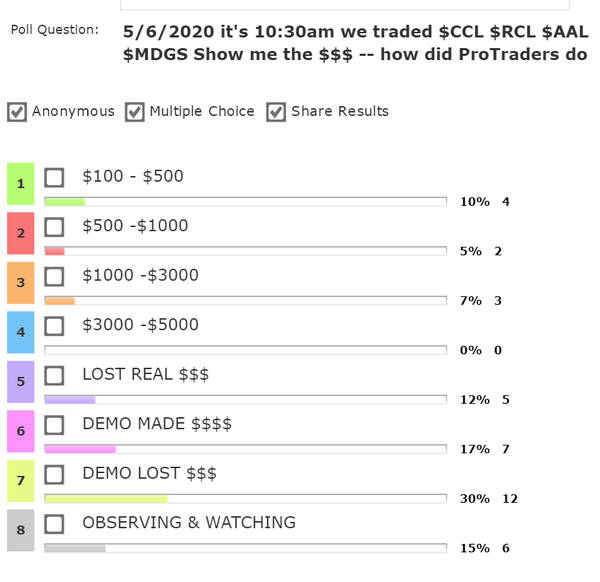Toggle the Anonymous checkbox
This screenshot has height=582, width=600.
17,112
